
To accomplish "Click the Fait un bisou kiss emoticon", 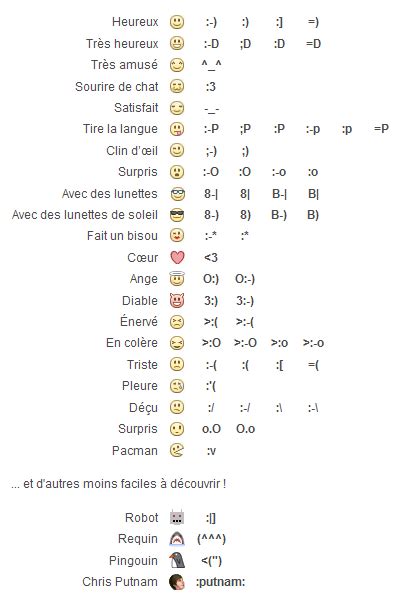I will click(x=177, y=236).
